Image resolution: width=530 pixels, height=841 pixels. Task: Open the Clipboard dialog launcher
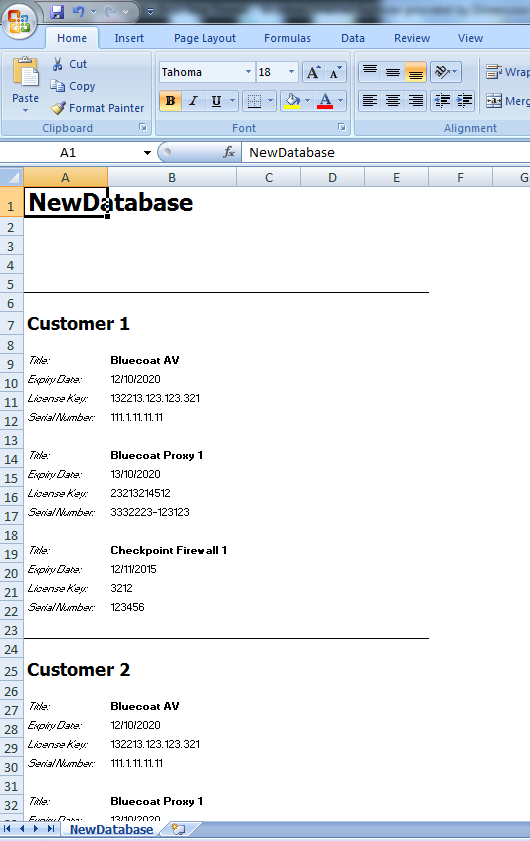click(x=143, y=127)
